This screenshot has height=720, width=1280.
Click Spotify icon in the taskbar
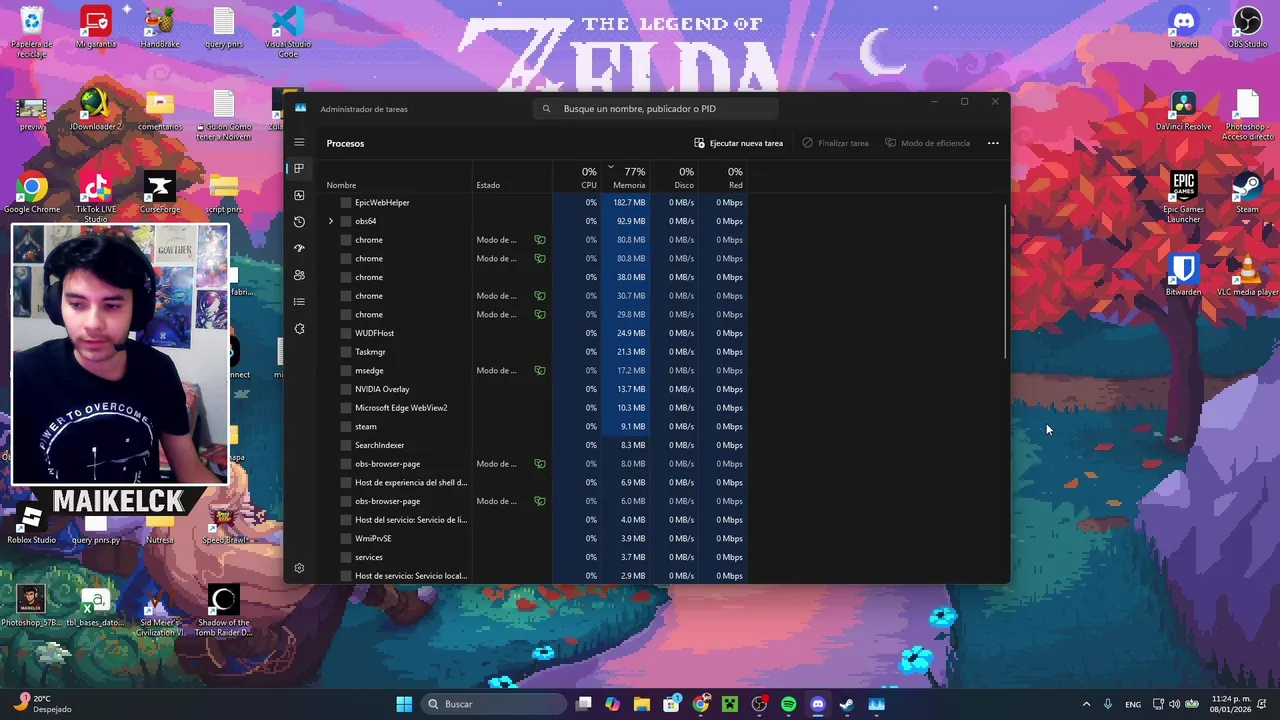(788, 704)
